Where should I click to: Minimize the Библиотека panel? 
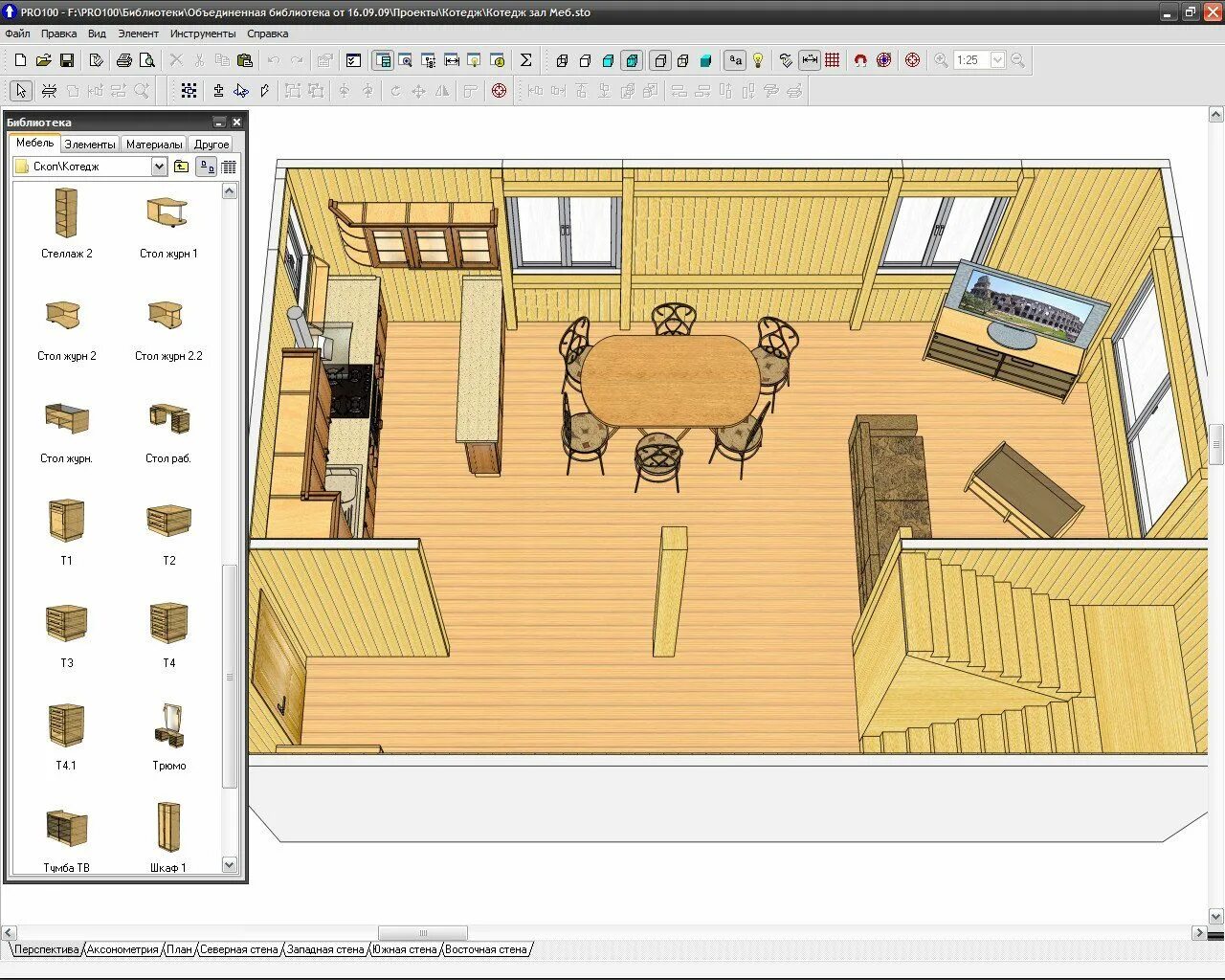pyautogui.click(x=219, y=122)
